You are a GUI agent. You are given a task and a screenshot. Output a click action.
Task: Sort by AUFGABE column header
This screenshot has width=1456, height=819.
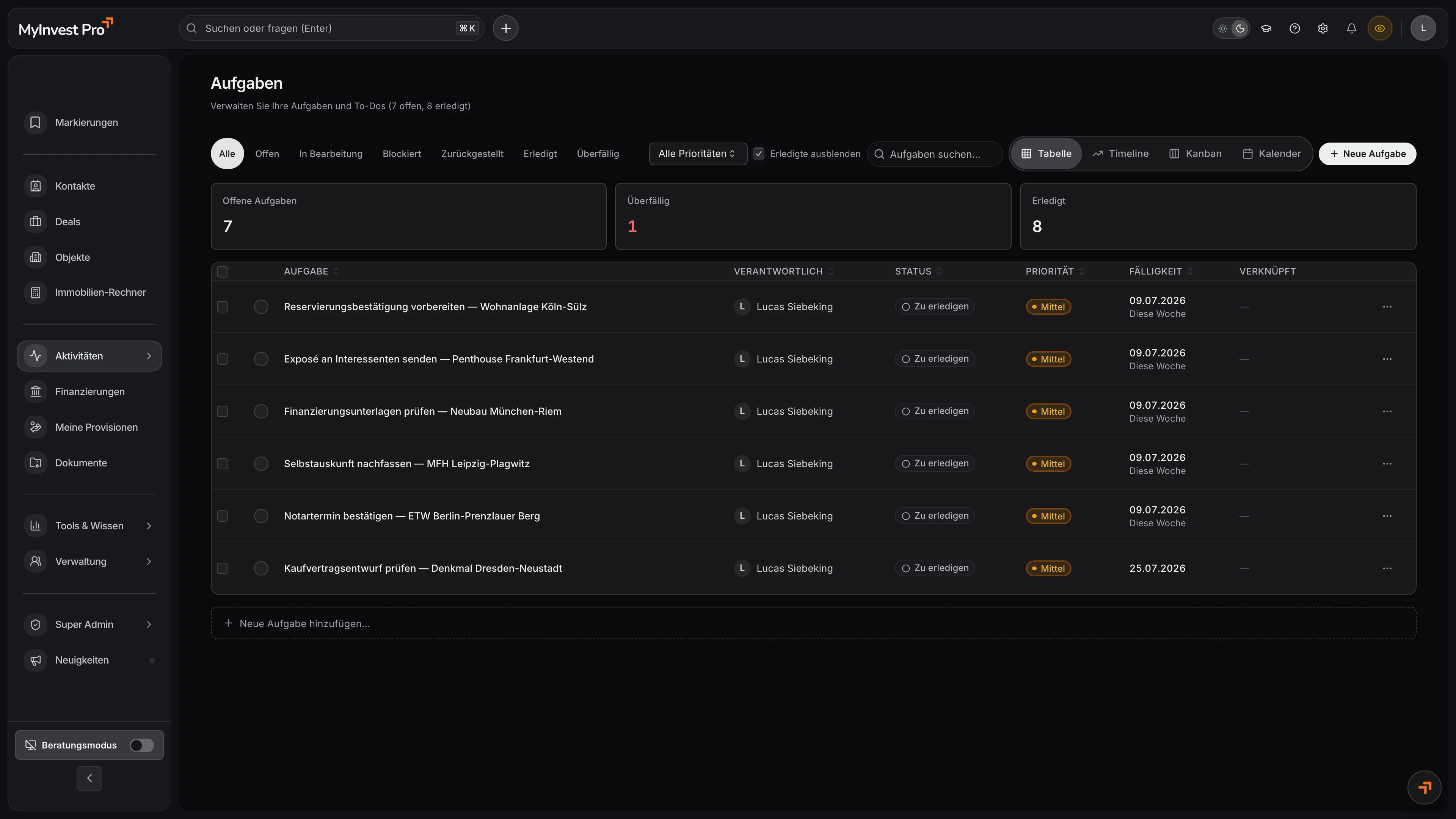tap(311, 271)
